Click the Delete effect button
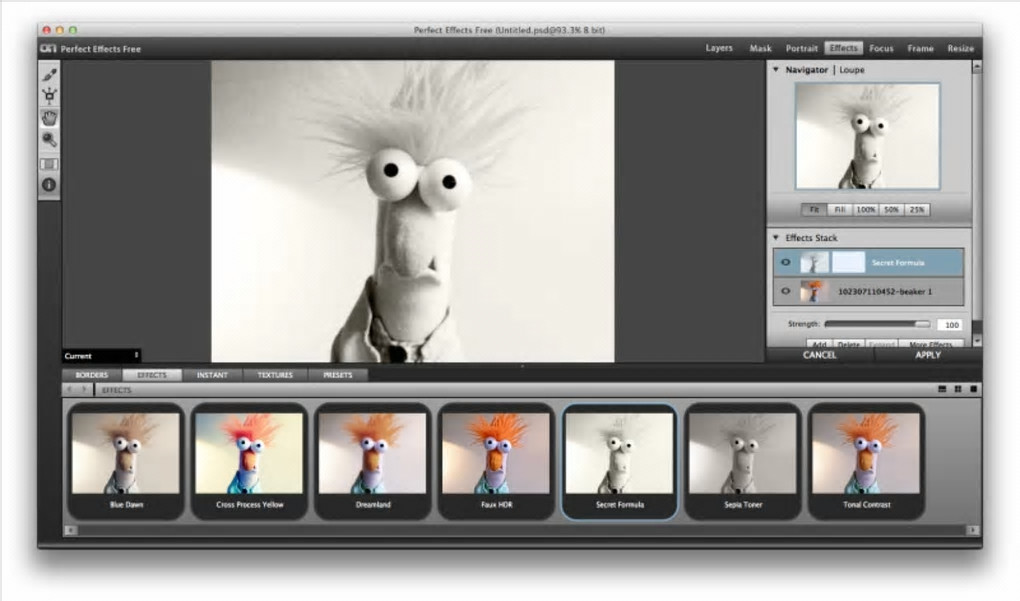Screen dimensions: 1020x601 pyautogui.click(x=848, y=344)
